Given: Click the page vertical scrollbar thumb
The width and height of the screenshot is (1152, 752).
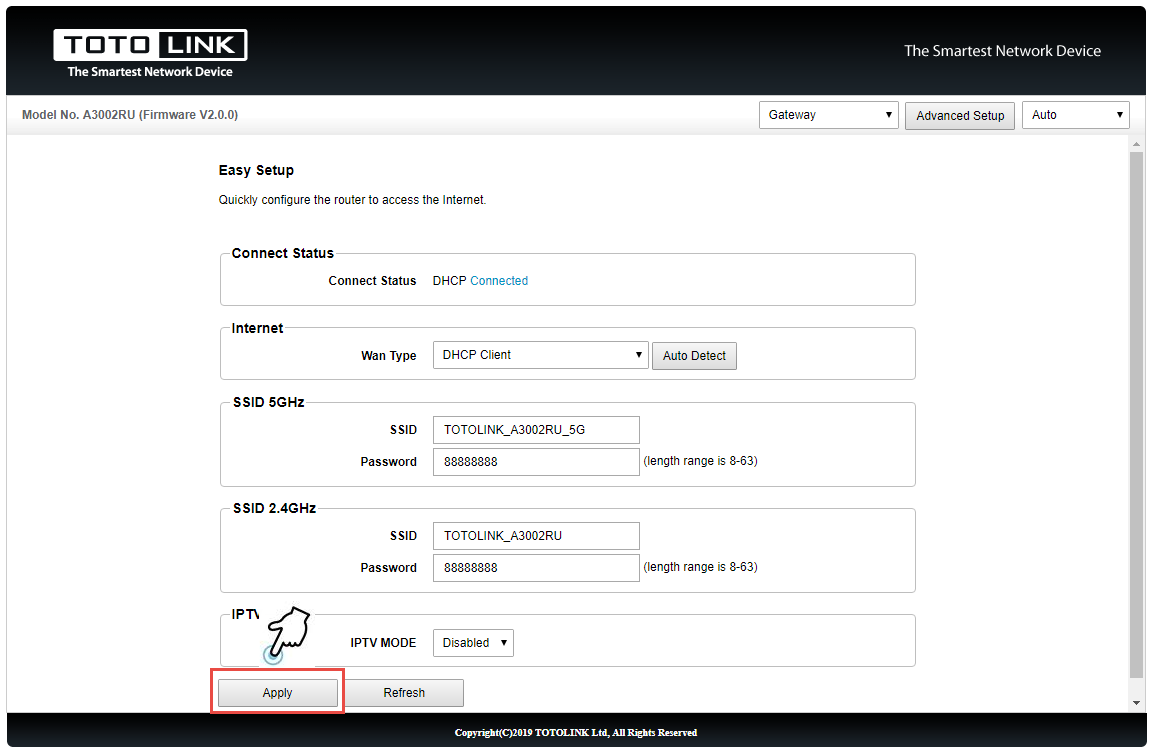Looking at the screenshot, I should tap(1137, 415).
